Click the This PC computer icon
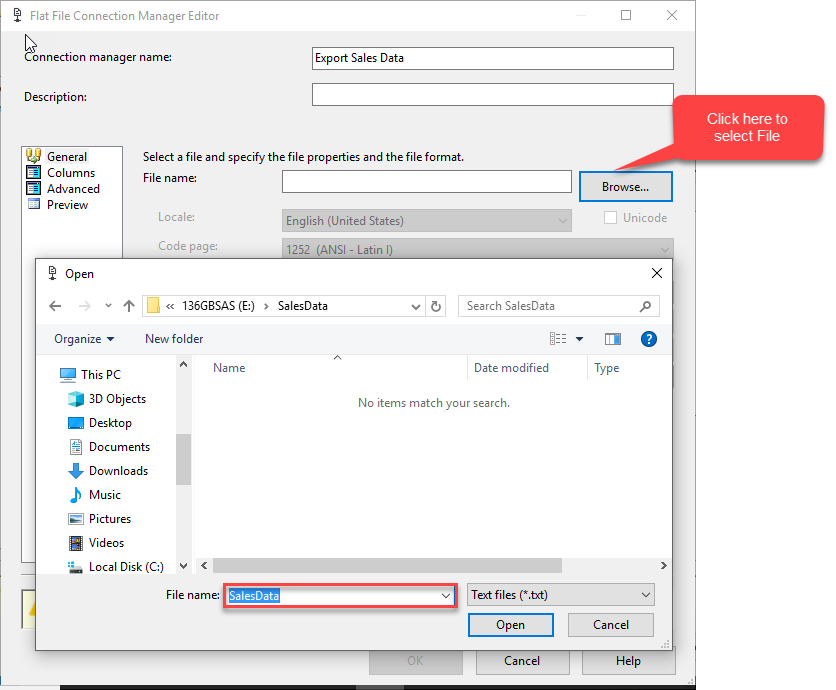Viewport: 836px width, 690px height. [68, 375]
